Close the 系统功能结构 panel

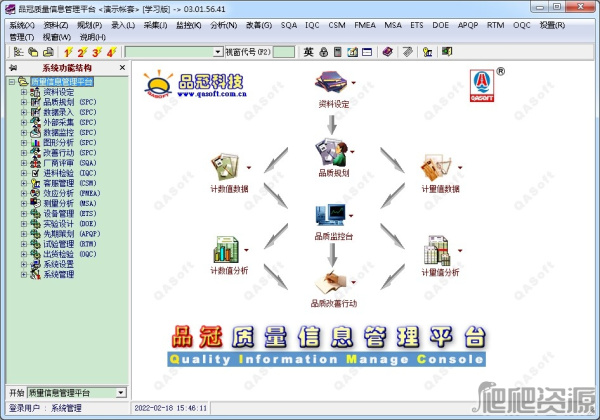coord(122,68)
